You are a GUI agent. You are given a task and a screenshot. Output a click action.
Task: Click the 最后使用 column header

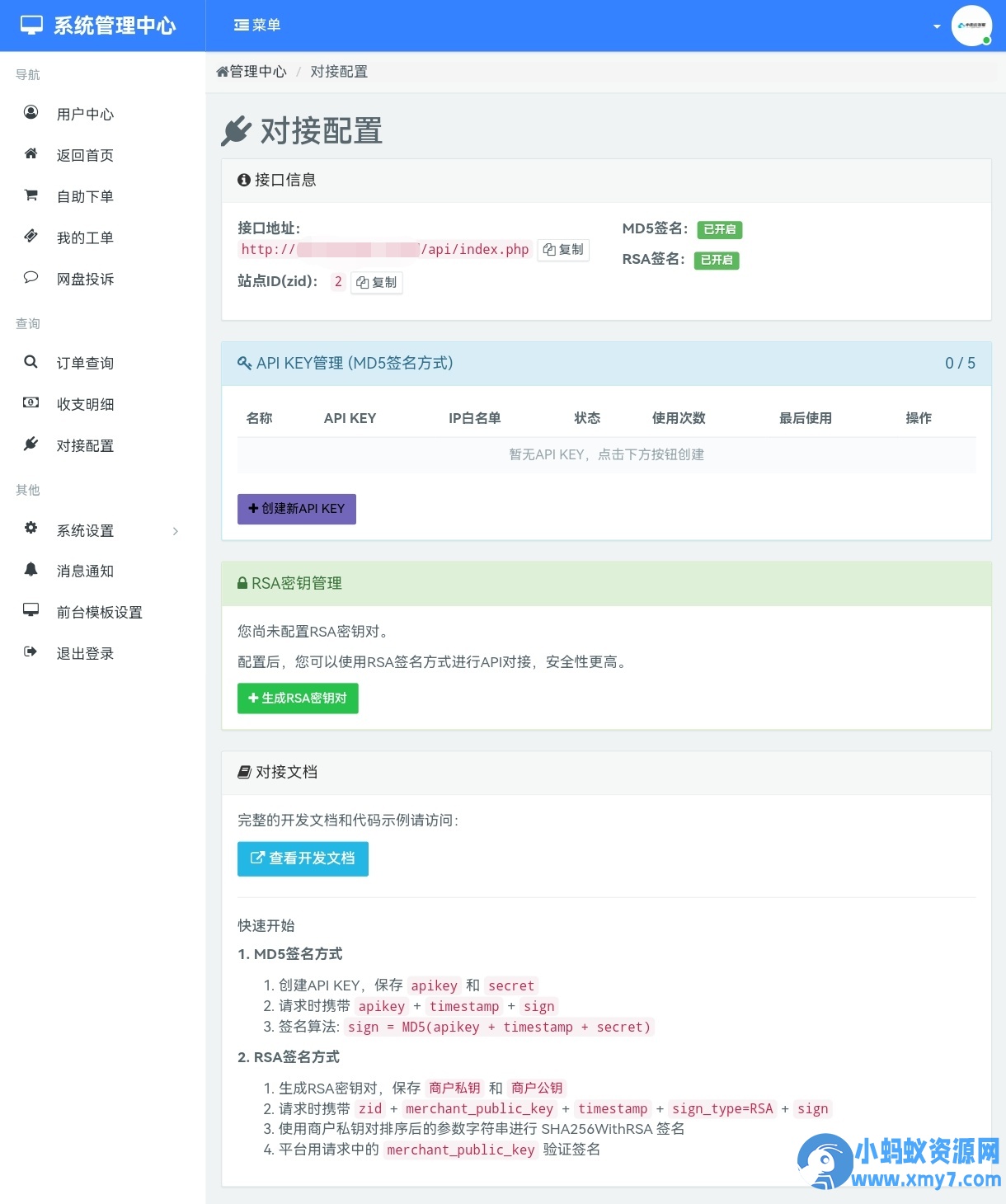[806, 418]
